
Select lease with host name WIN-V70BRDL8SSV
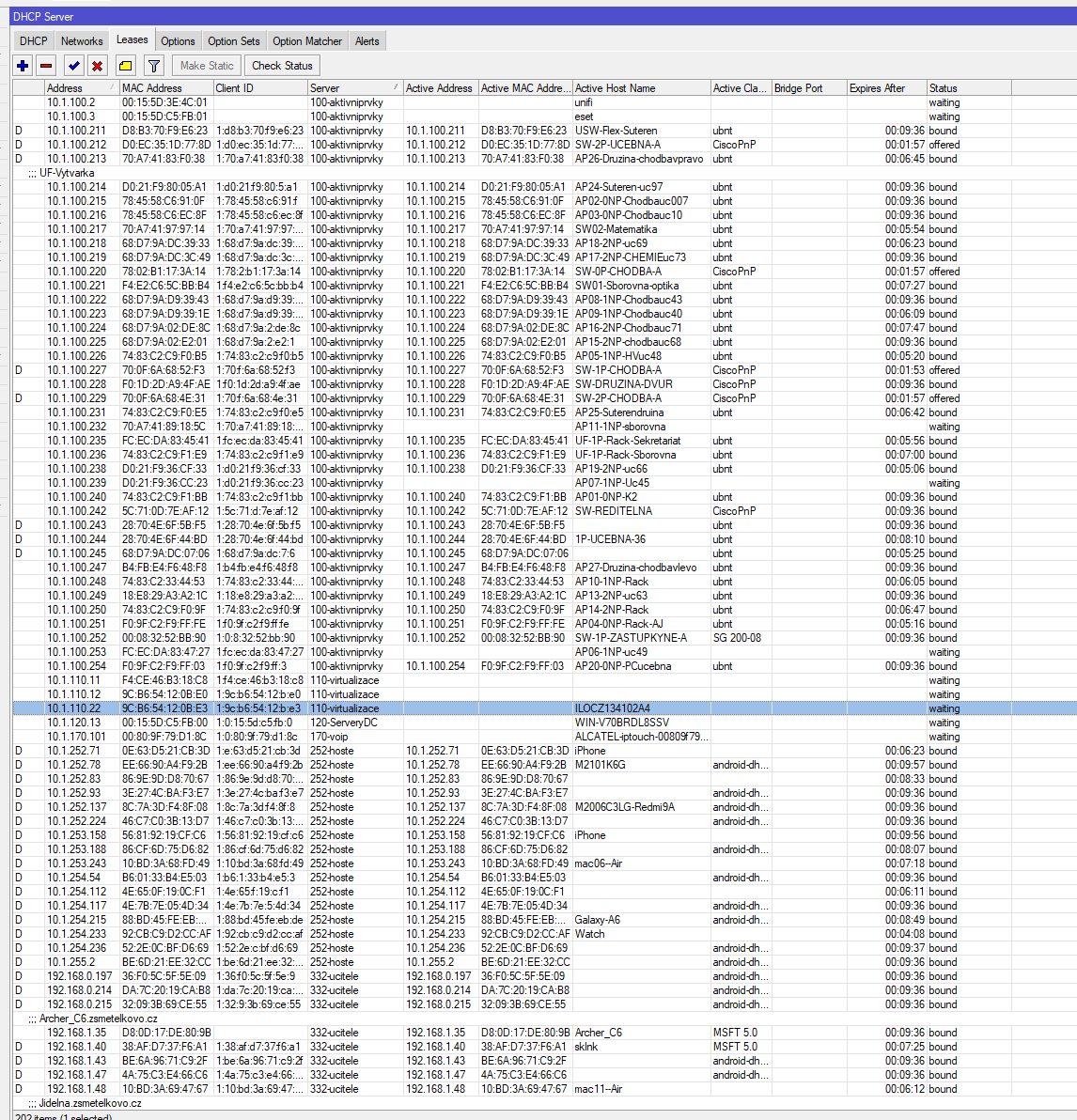(622, 723)
